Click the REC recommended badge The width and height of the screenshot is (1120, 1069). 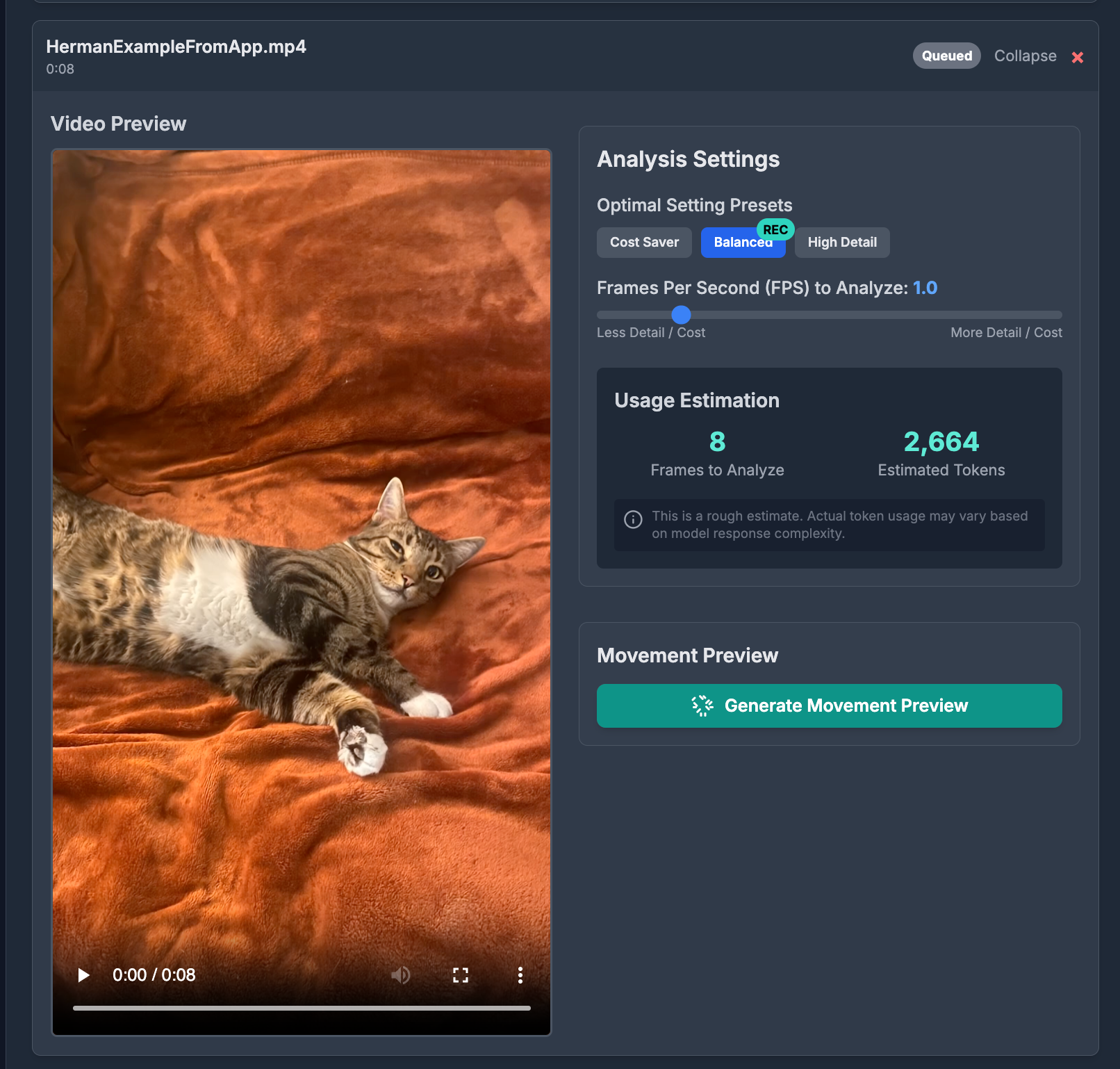coord(775,229)
